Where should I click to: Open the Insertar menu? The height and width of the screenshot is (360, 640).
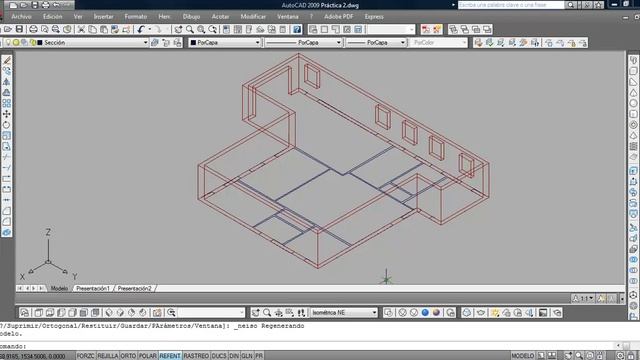103,17
